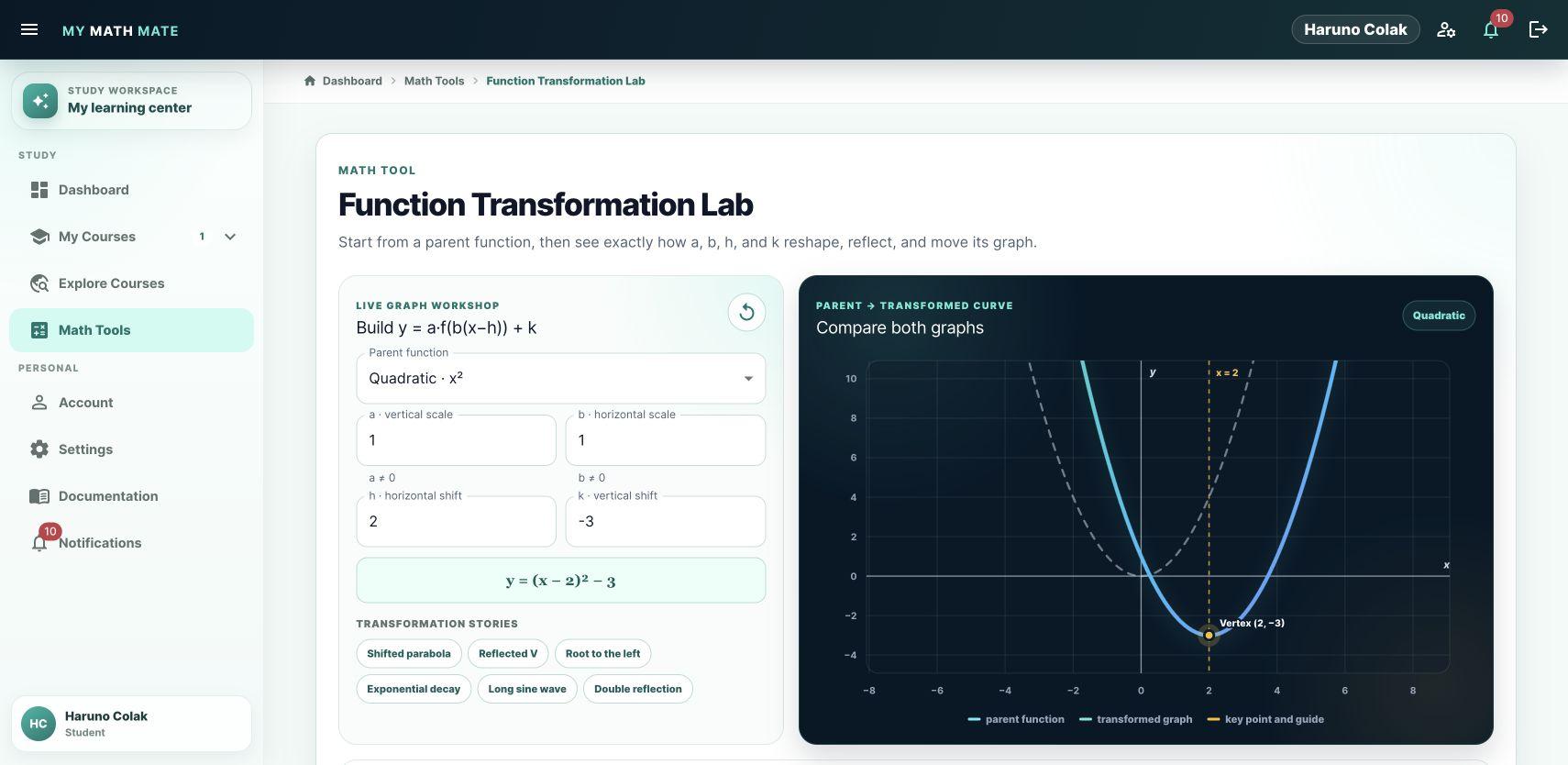Pick the Long sine wave story

point(527,689)
